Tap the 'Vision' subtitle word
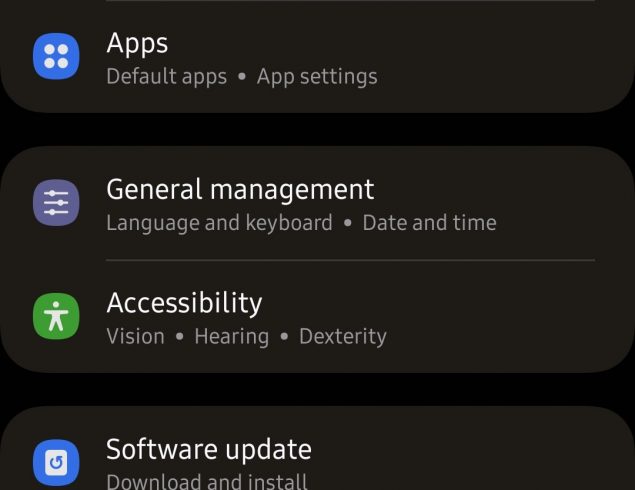635x490 pixels. (x=135, y=337)
